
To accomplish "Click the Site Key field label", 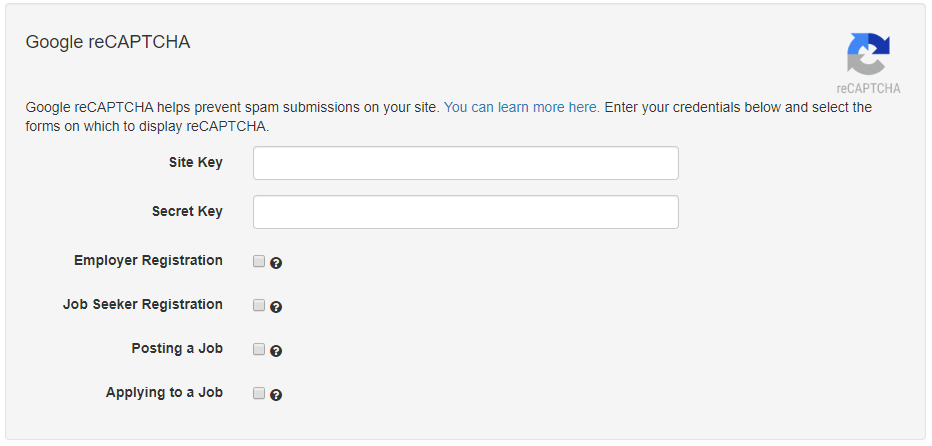I will click(x=196, y=162).
